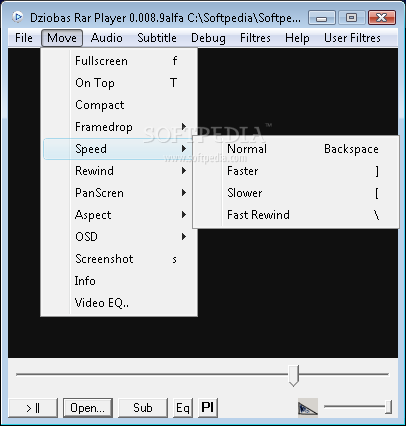The image size is (406, 426).
Task: Click the volume slider handle
Action: (388, 407)
